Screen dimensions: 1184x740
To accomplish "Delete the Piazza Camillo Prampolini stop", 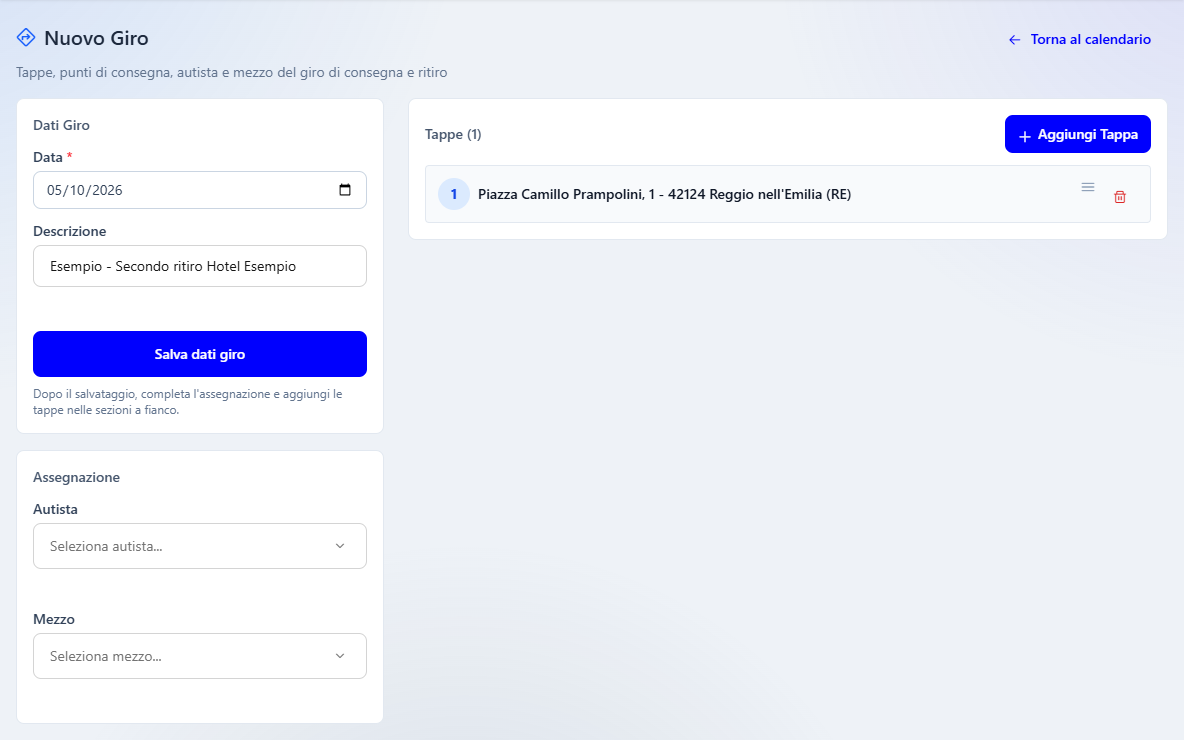I will tap(1120, 197).
